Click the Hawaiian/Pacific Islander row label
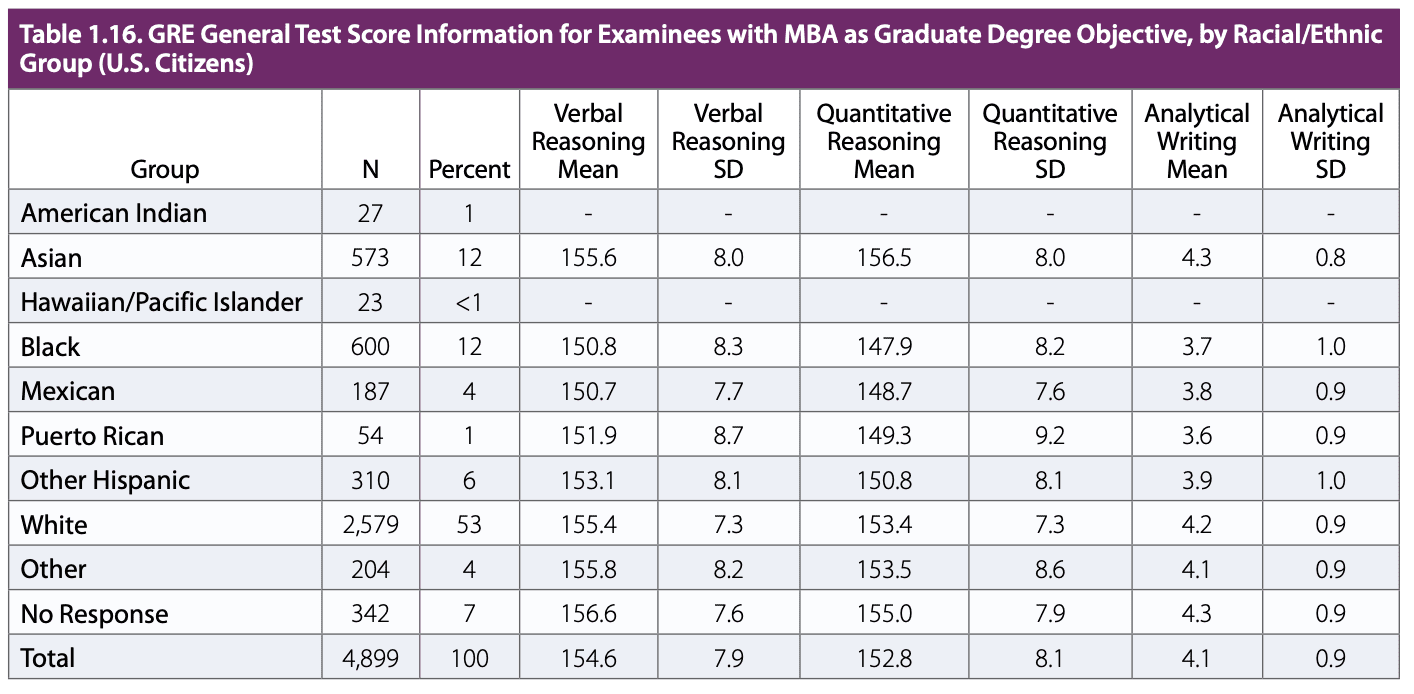This screenshot has width=1414, height=694. pyautogui.click(x=162, y=302)
